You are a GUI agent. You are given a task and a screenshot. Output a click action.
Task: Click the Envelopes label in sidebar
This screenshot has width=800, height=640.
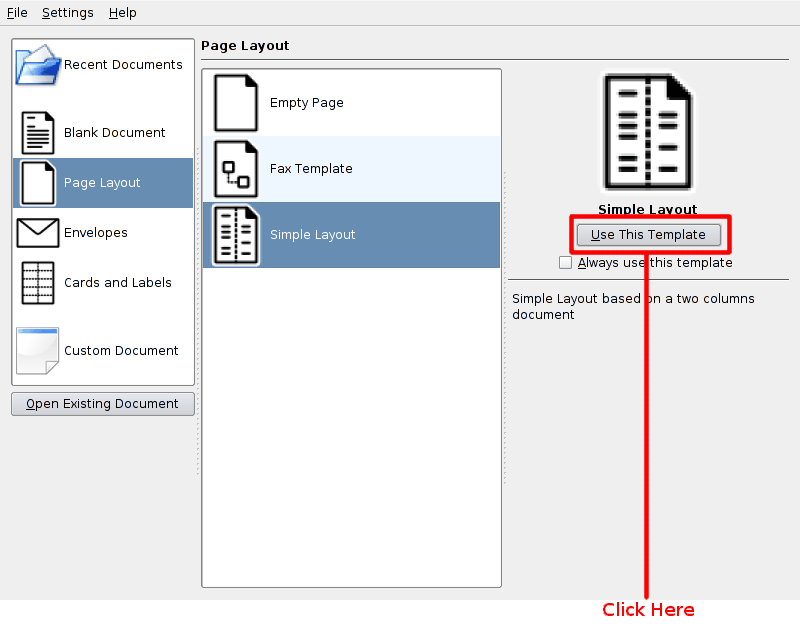(96, 233)
